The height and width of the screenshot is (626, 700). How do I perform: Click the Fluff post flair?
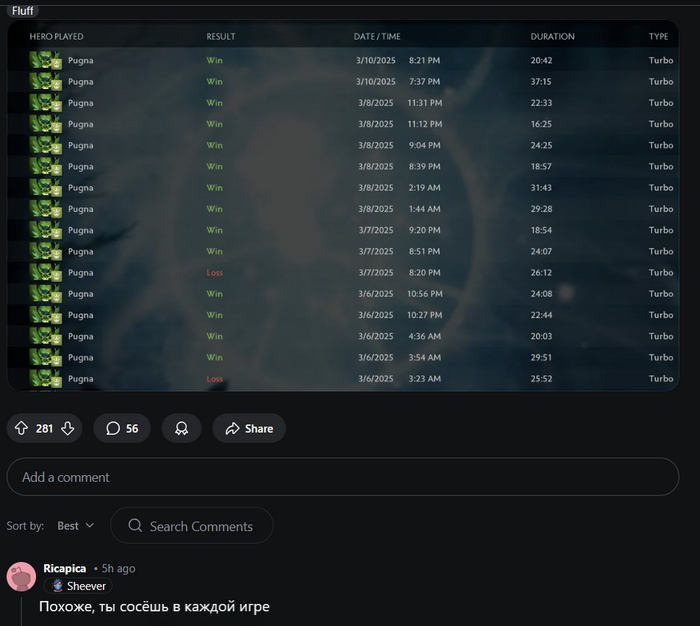(x=23, y=11)
